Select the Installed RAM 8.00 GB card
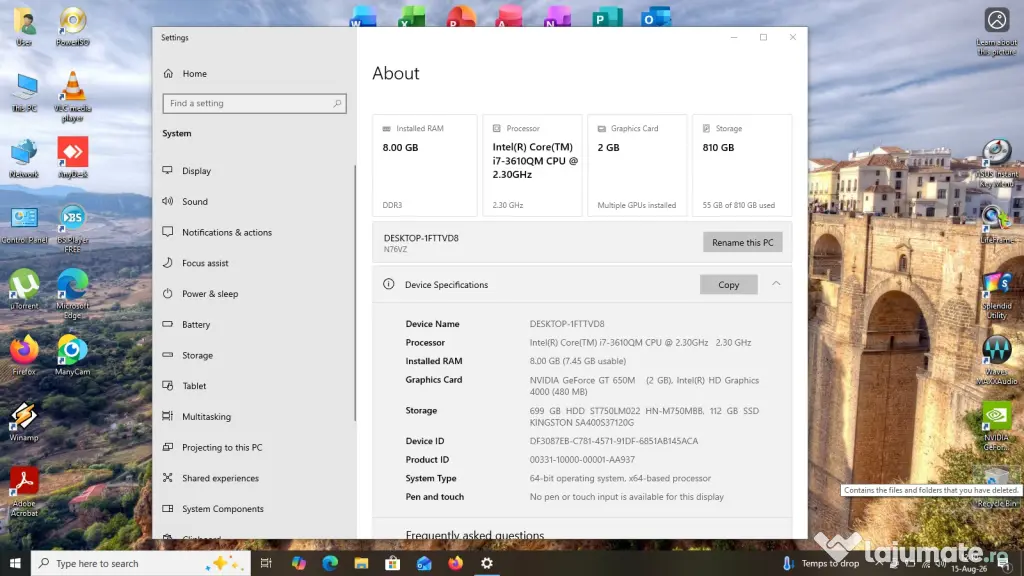The height and width of the screenshot is (576, 1024). coord(424,165)
